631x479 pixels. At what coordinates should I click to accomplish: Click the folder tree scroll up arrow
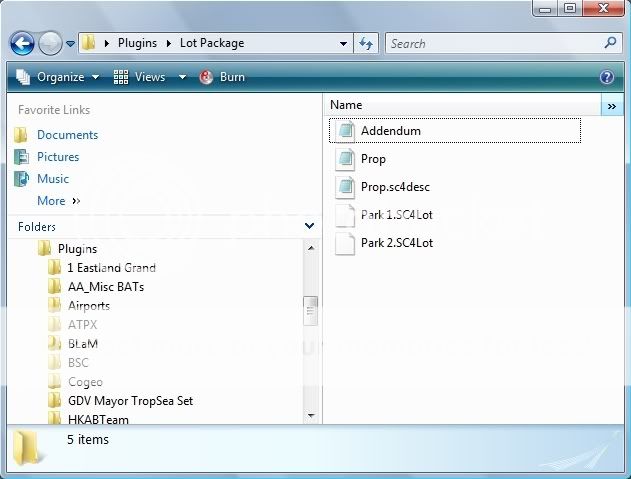(x=311, y=248)
